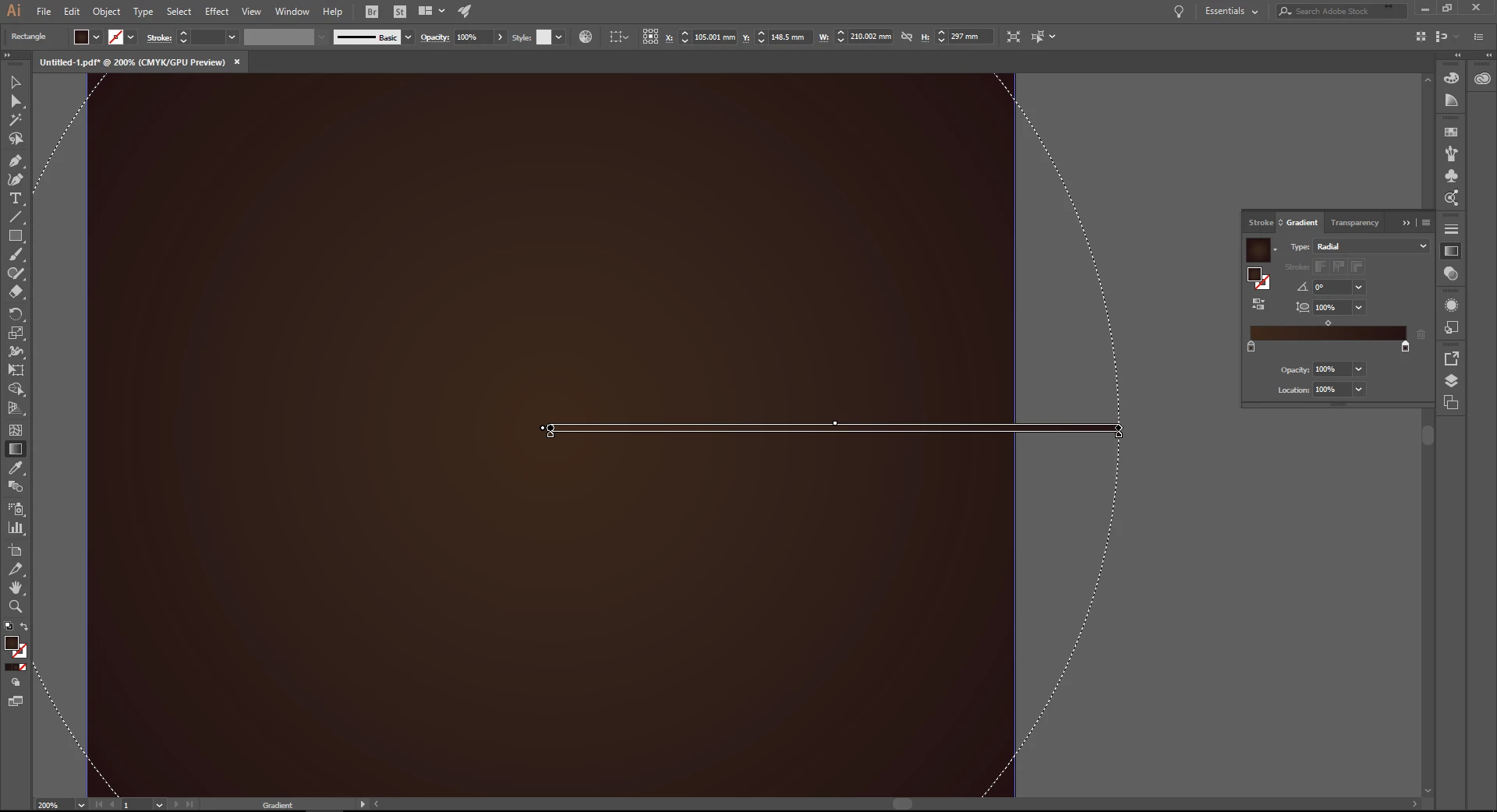Select the Selection tool arrow
The height and width of the screenshot is (812, 1497).
pos(16,82)
